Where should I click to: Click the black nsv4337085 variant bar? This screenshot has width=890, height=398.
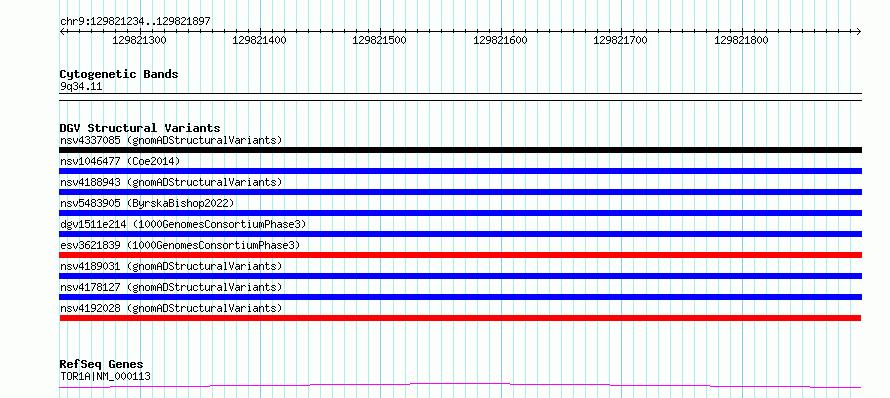click(460, 150)
